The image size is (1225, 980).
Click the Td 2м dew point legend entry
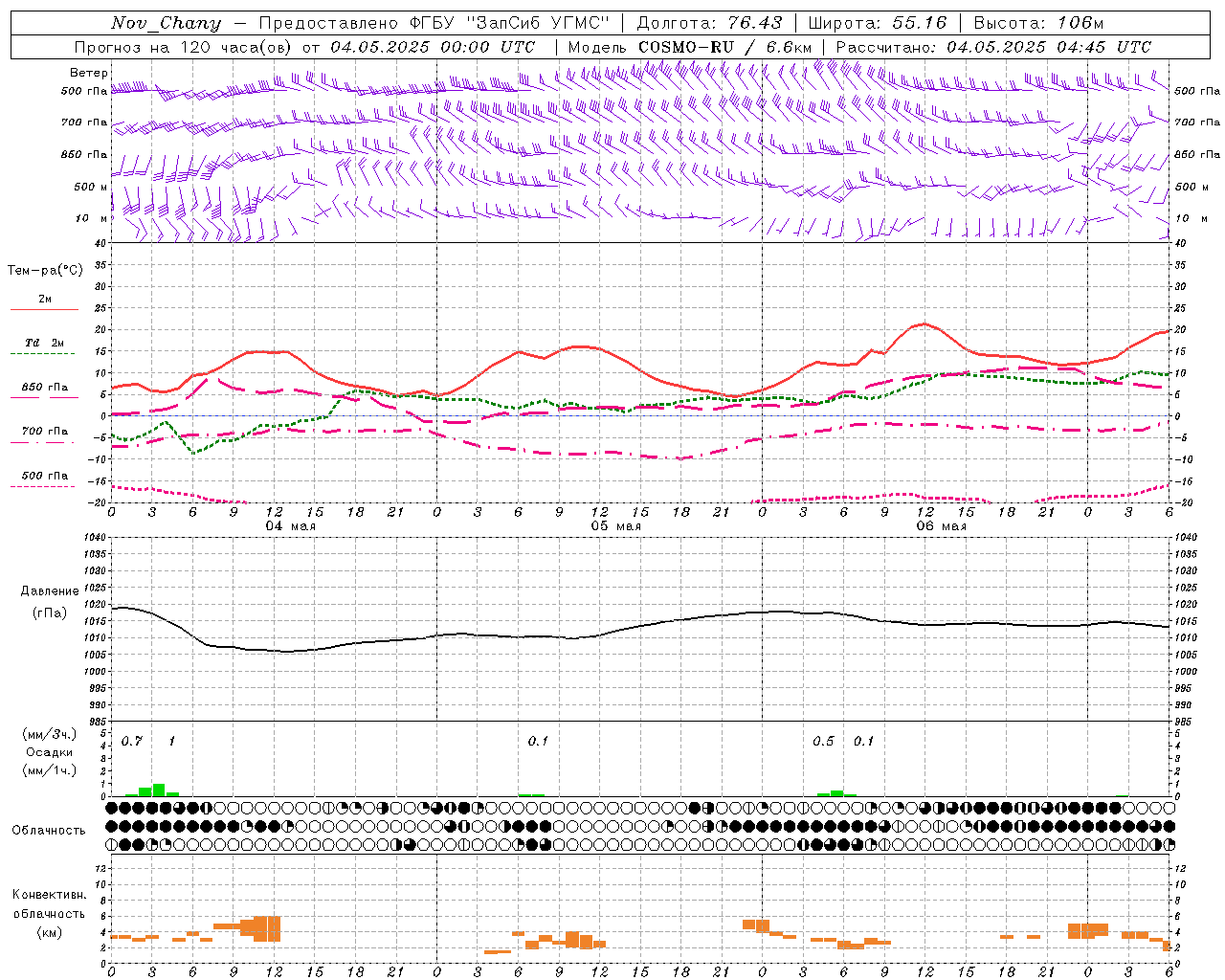pos(45,343)
